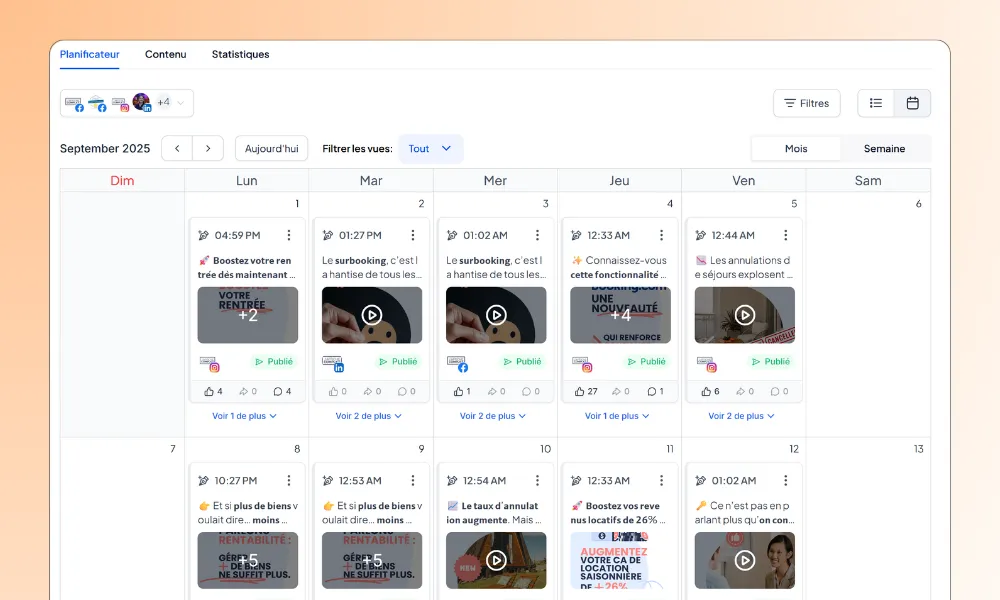Open options menu for the 12:44 AM post
Screen dimensions: 1000x600
pyautogui.click(x=786, y=235)
